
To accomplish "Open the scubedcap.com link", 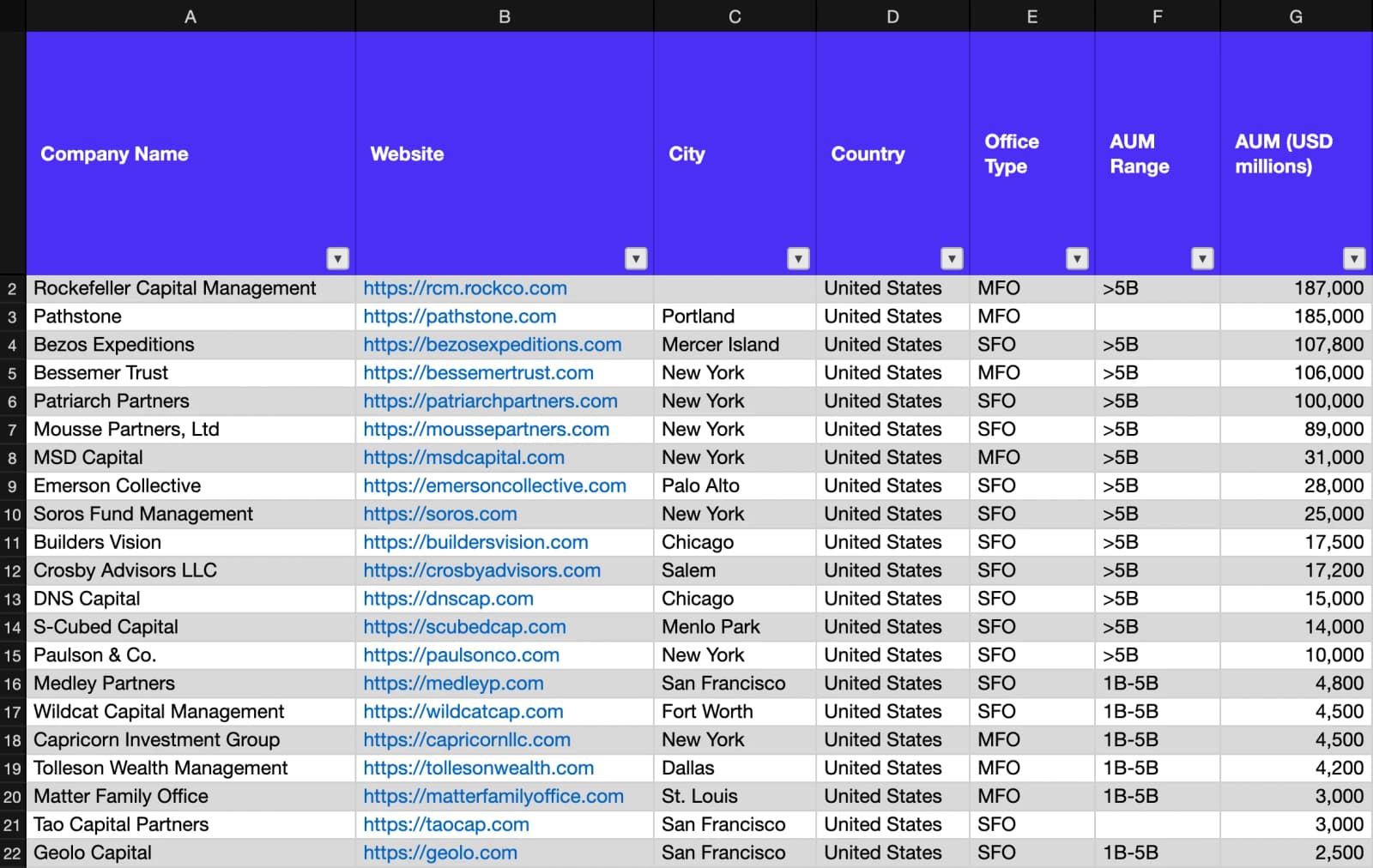I will [465, 627].
